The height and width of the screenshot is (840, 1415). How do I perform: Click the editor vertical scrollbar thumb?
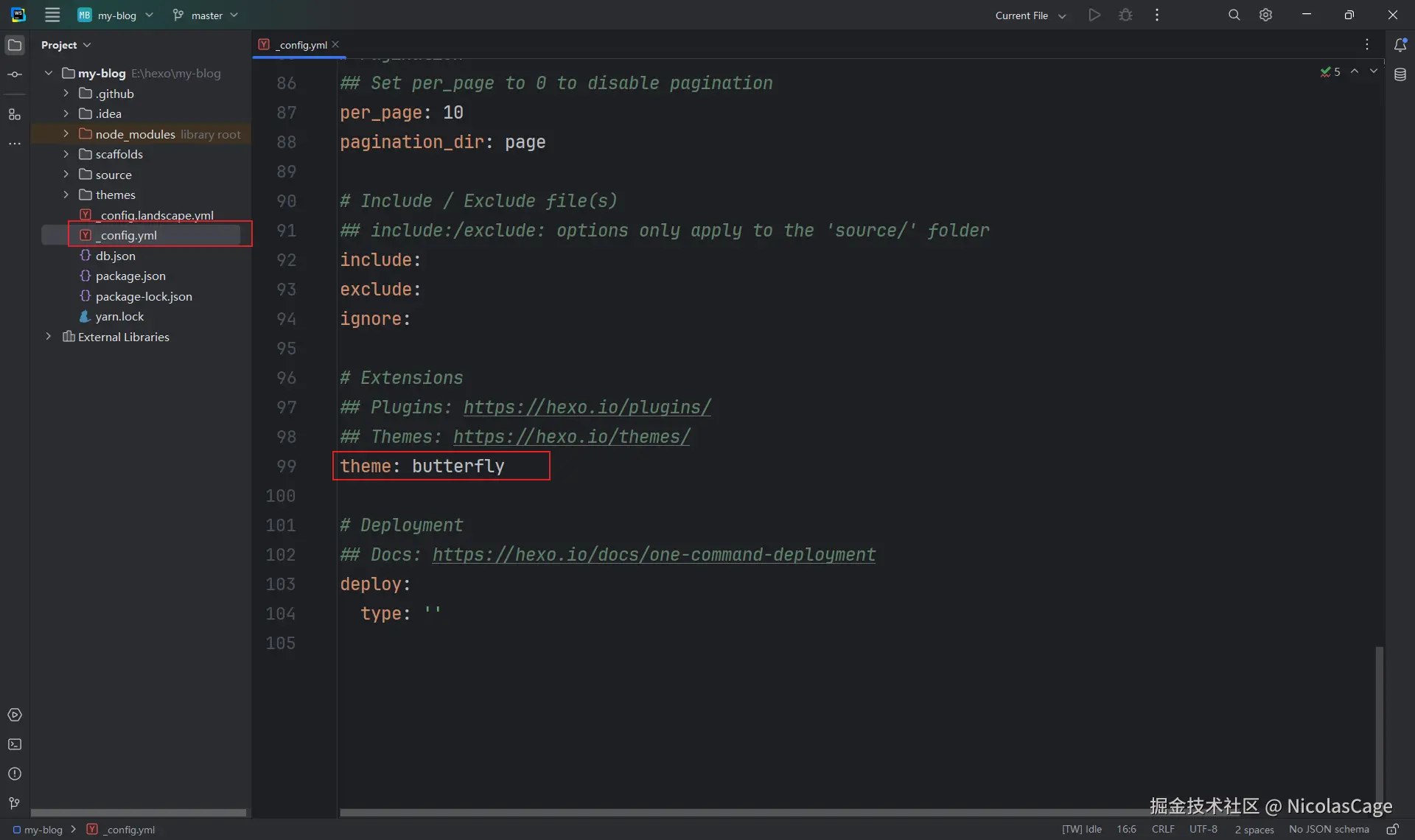pos(1379,726)
